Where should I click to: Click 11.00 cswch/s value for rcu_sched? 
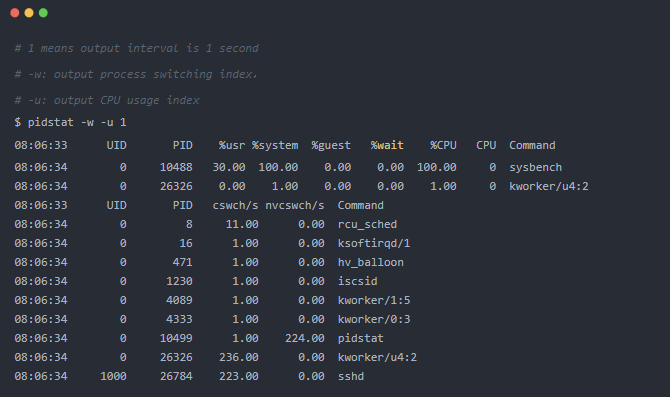[242, 224]
